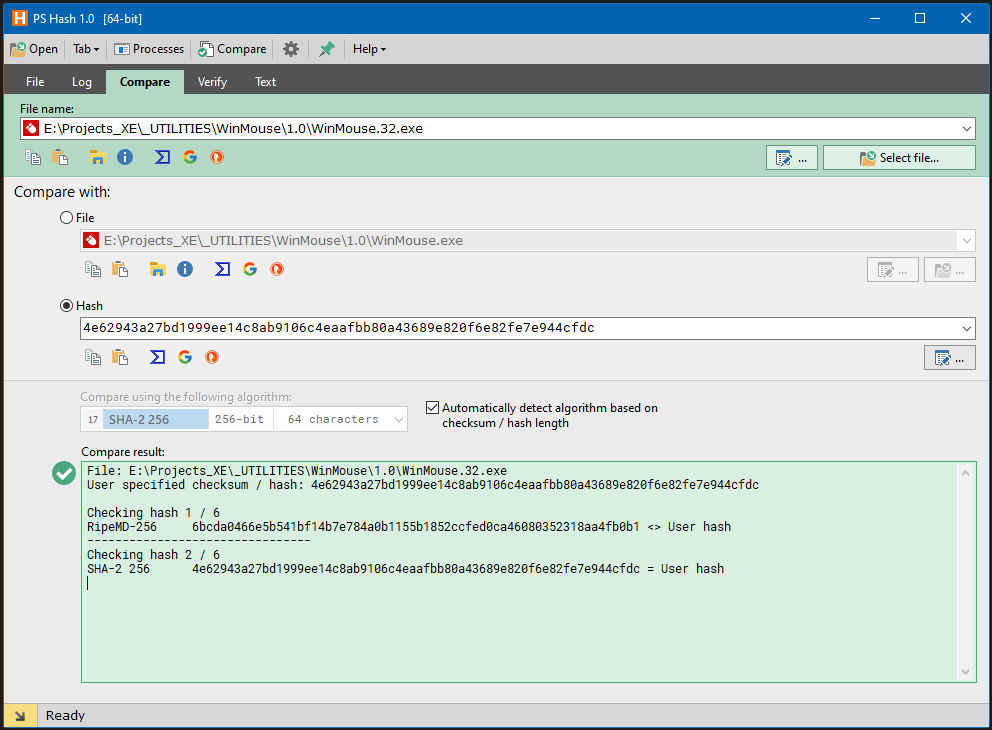The image size is (992, 730).
Task: Copy the file name using the copy icon below File name
Action: click(x=33, y=157)
